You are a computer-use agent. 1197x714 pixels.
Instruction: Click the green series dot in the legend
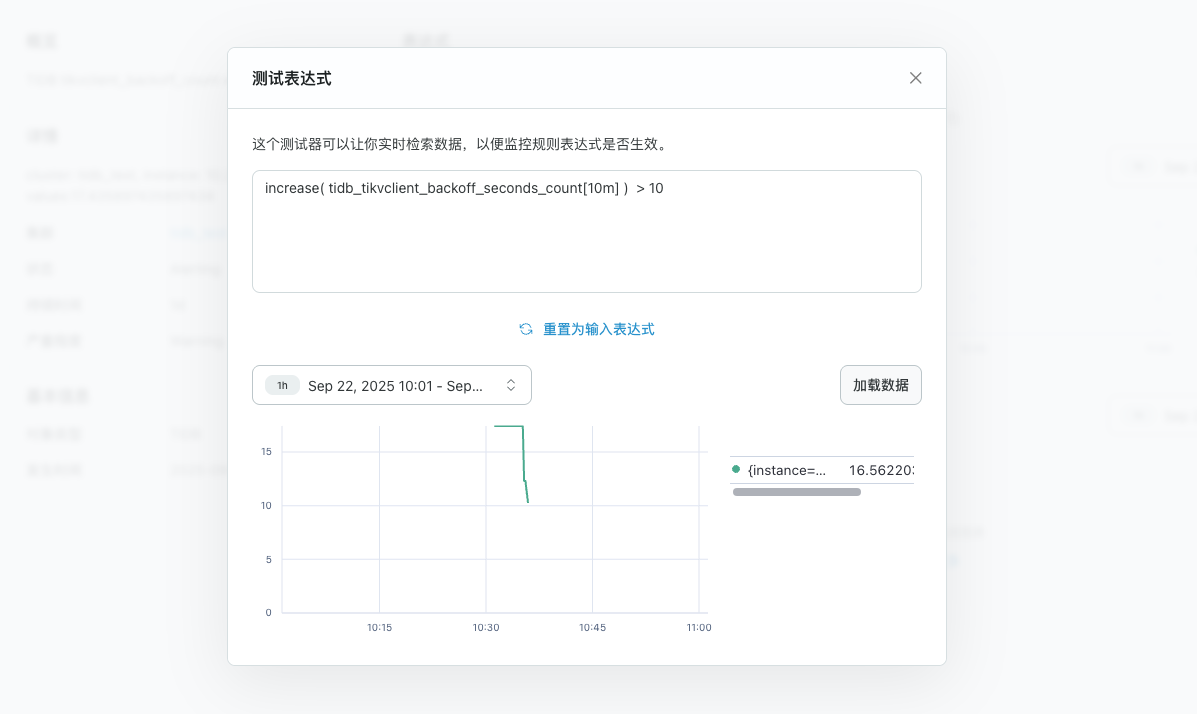click(736, 469)
